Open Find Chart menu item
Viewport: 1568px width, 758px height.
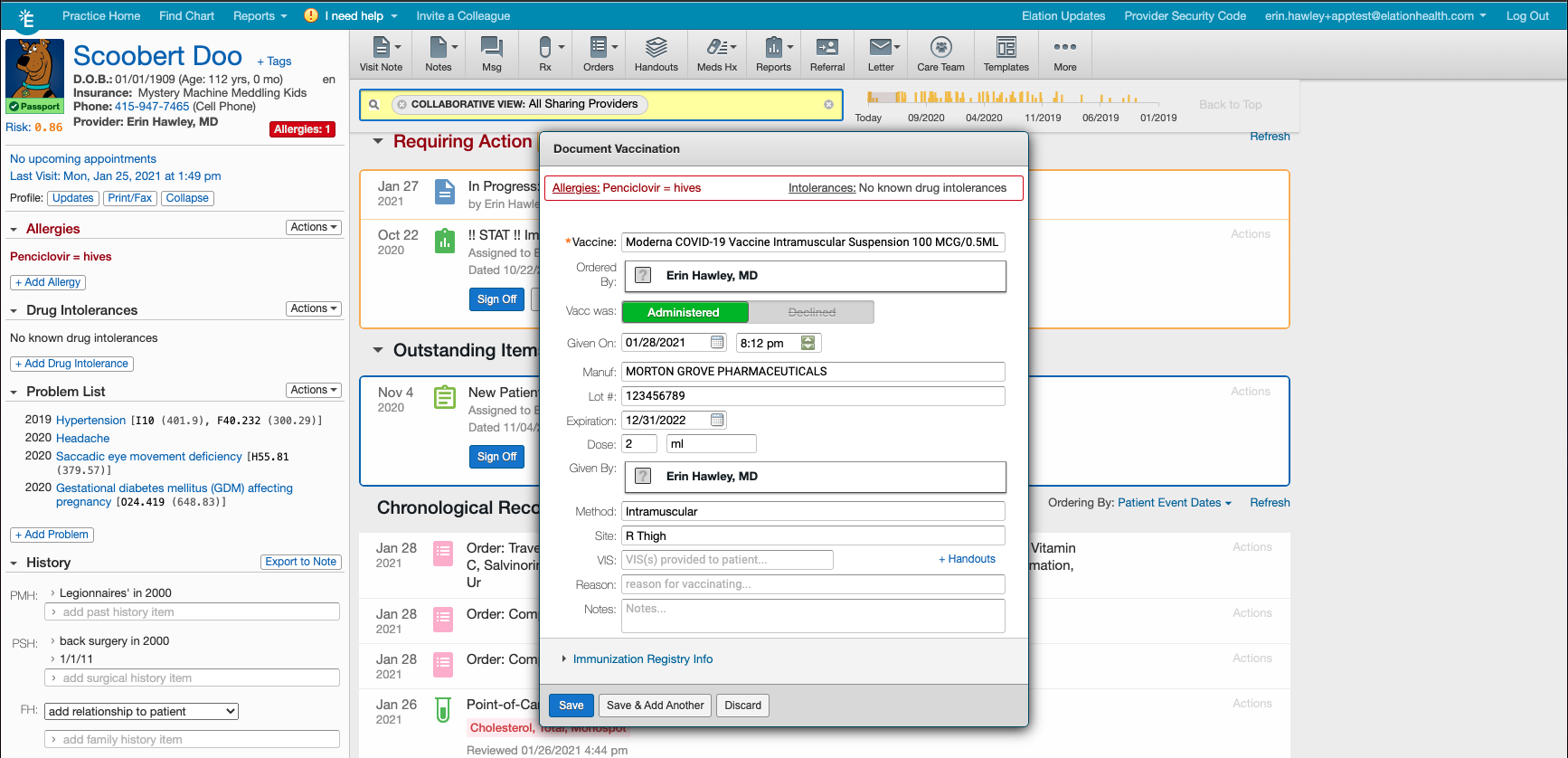point(186,15)
